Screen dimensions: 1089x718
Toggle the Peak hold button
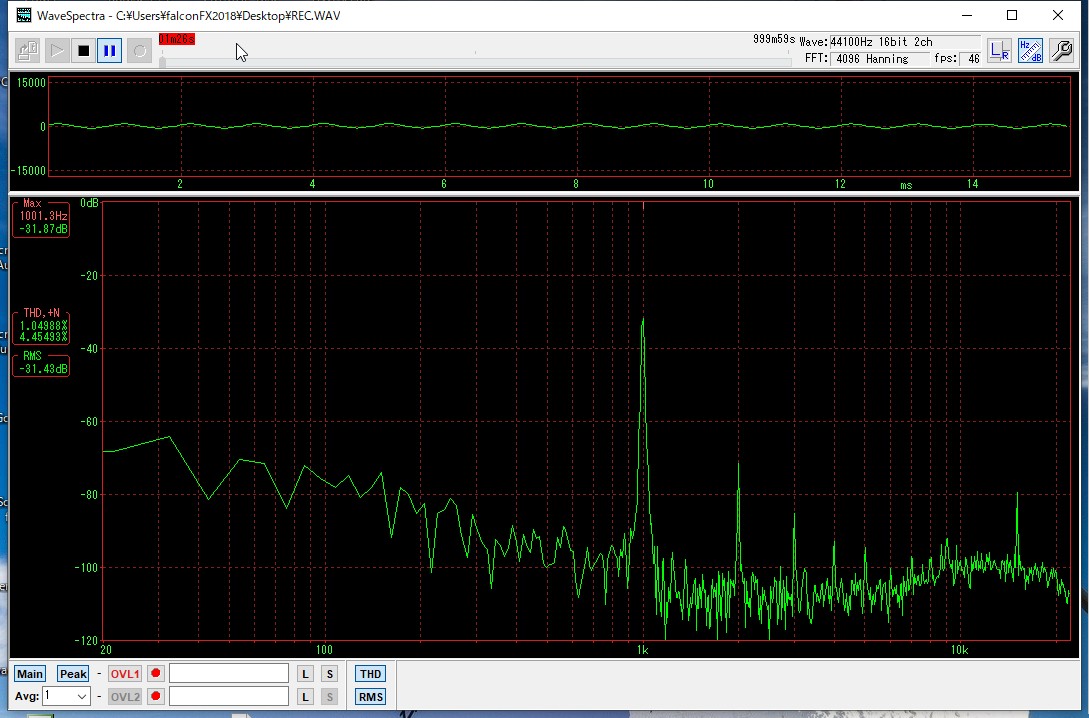pyautogui.click(x=73, y=674)
